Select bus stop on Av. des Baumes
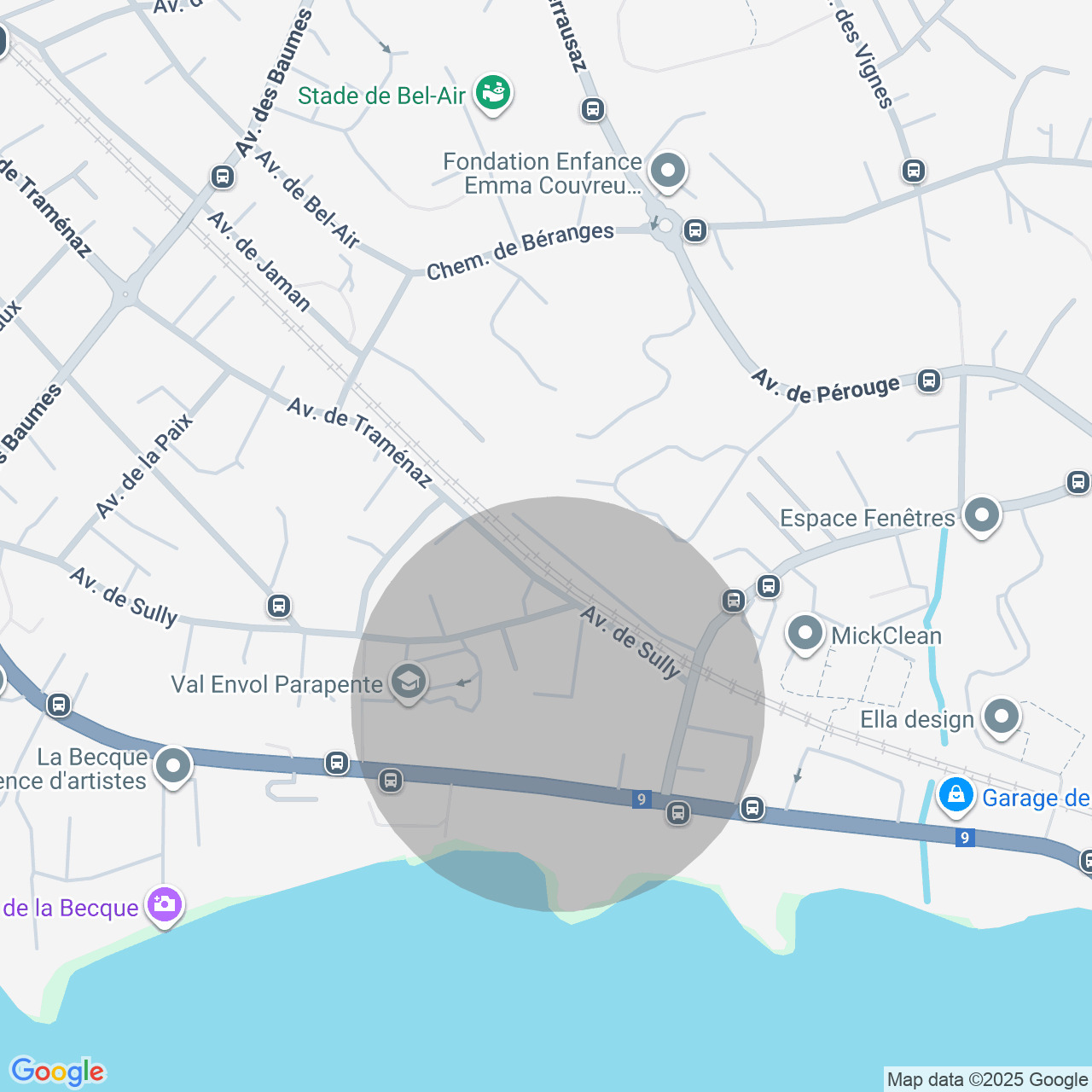 point(222,177)
